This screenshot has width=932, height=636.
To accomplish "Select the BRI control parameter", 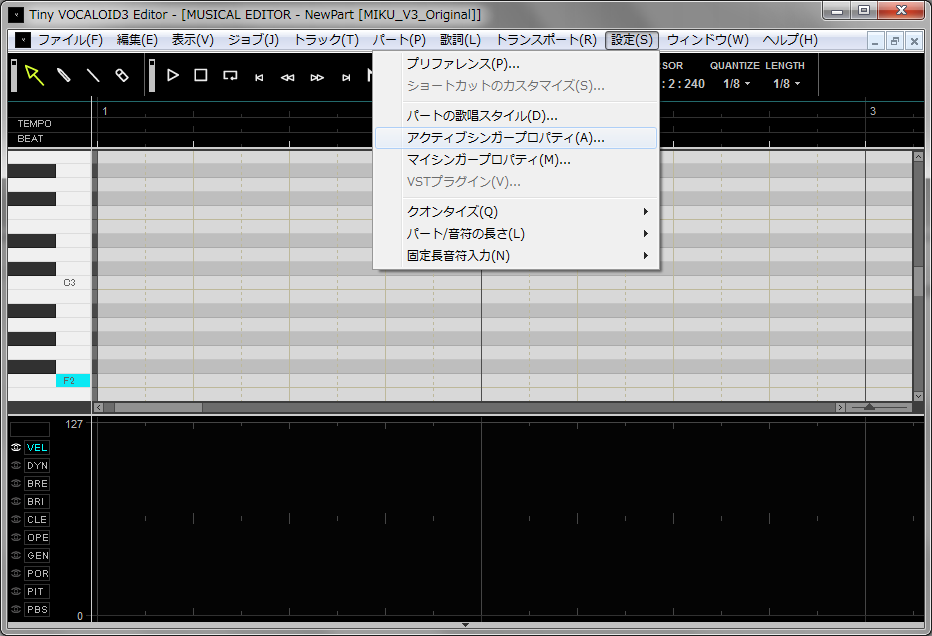I will pos(37,501).
